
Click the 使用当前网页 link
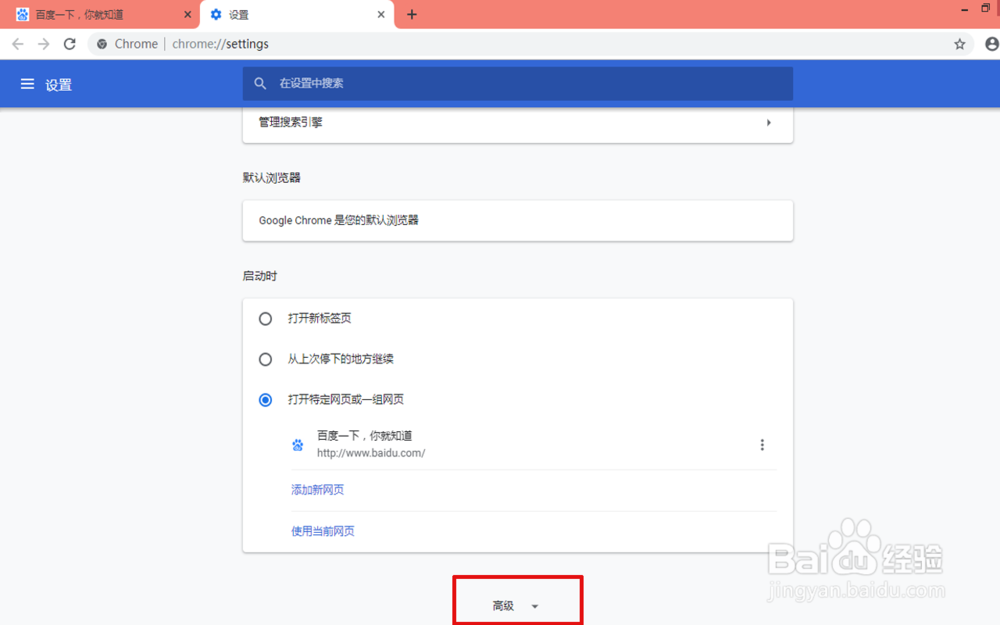coord(323,531)
